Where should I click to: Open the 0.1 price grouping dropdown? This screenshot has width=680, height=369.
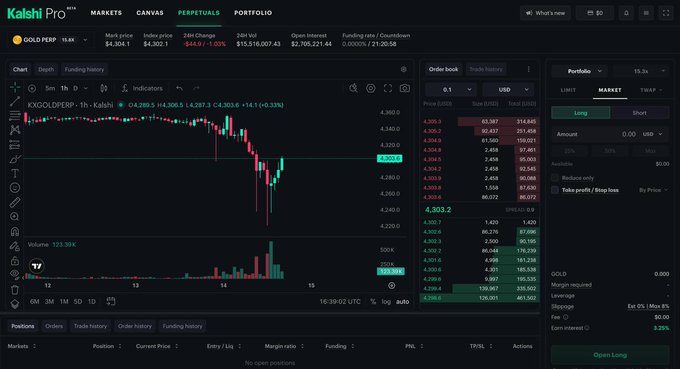(x=451, y=90)
